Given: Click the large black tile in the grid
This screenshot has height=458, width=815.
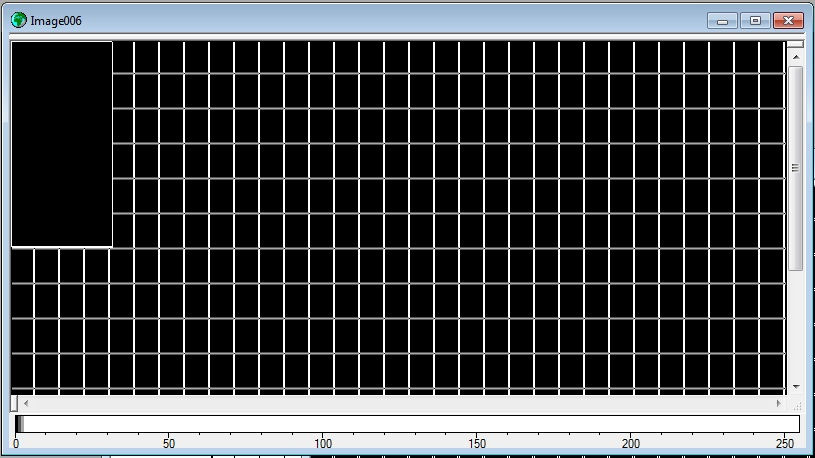Looking at the screenshot, I should click(62, 144).
